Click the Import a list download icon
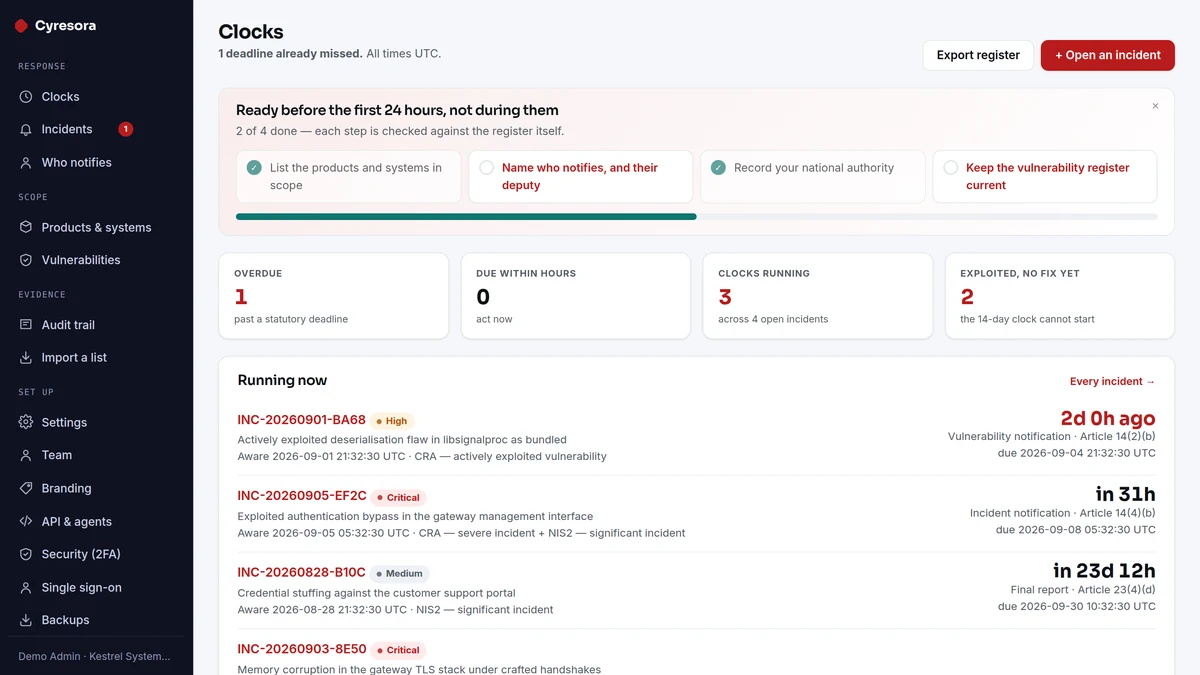Screen dimensions: 1200x675 point(26,357)
